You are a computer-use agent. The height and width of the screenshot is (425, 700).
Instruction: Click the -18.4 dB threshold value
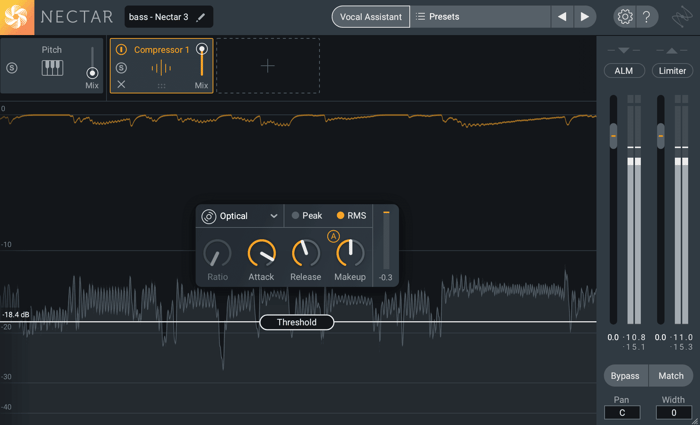coord(16,315)
